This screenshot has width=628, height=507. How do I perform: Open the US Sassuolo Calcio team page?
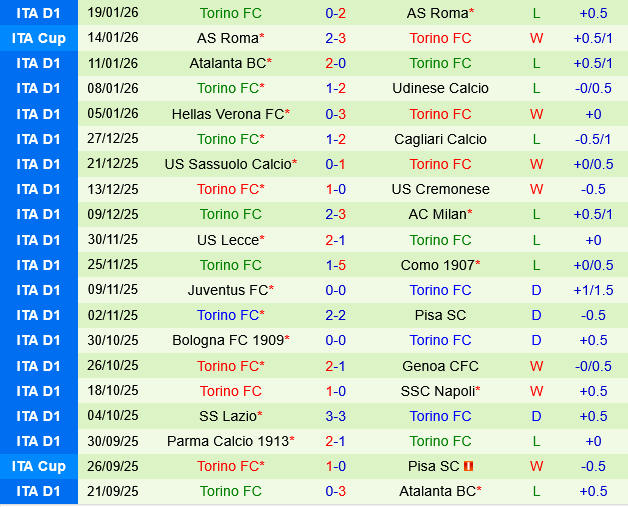point(227,164)
